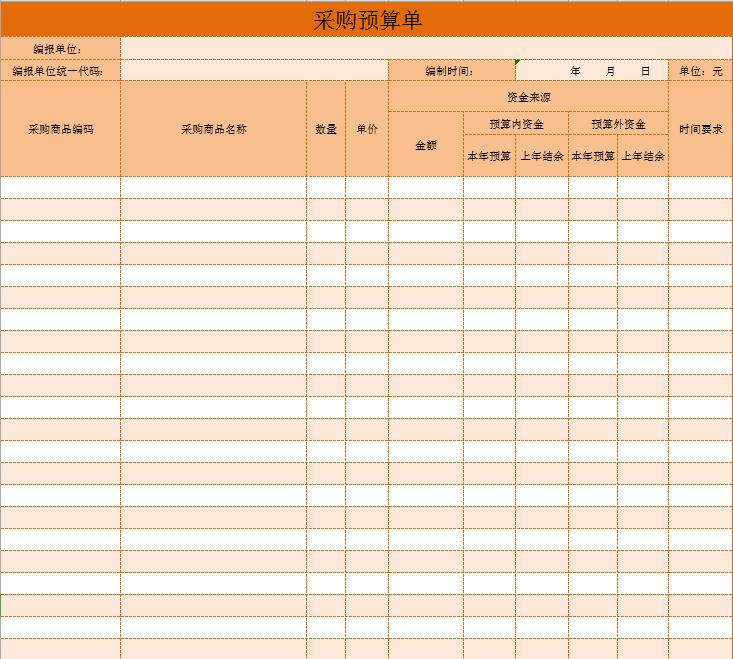
Task: Select the 编报单位统一代码 label cell
Action: [60, 71]
